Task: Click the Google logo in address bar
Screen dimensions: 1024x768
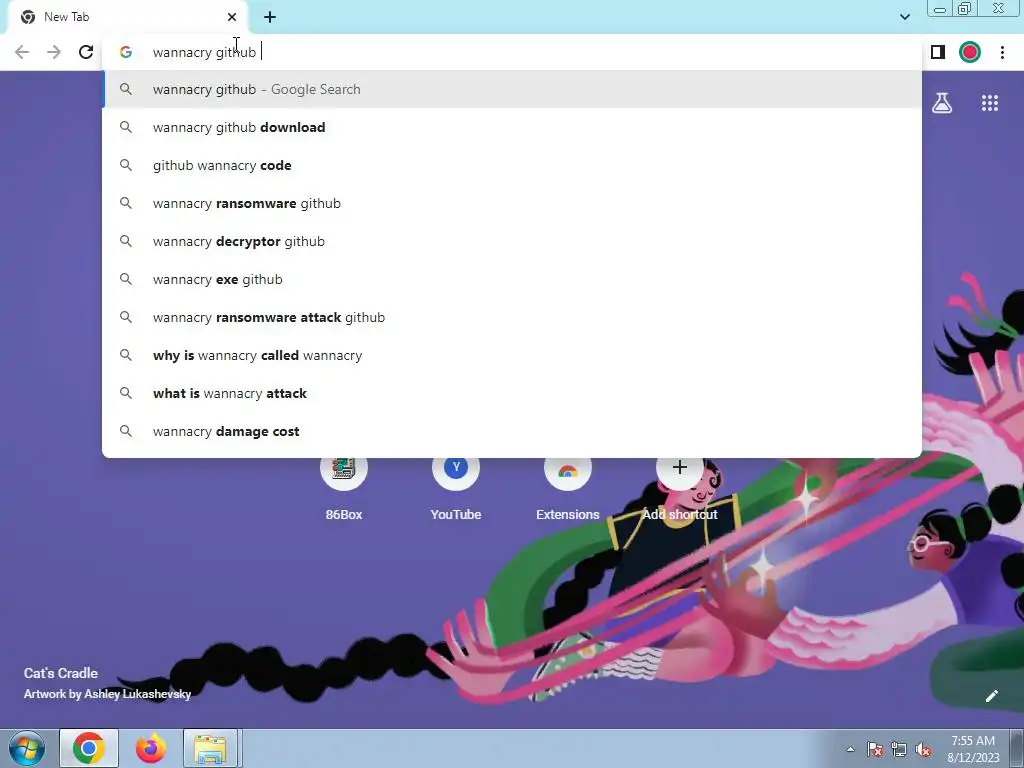Action: coord(125,52)
